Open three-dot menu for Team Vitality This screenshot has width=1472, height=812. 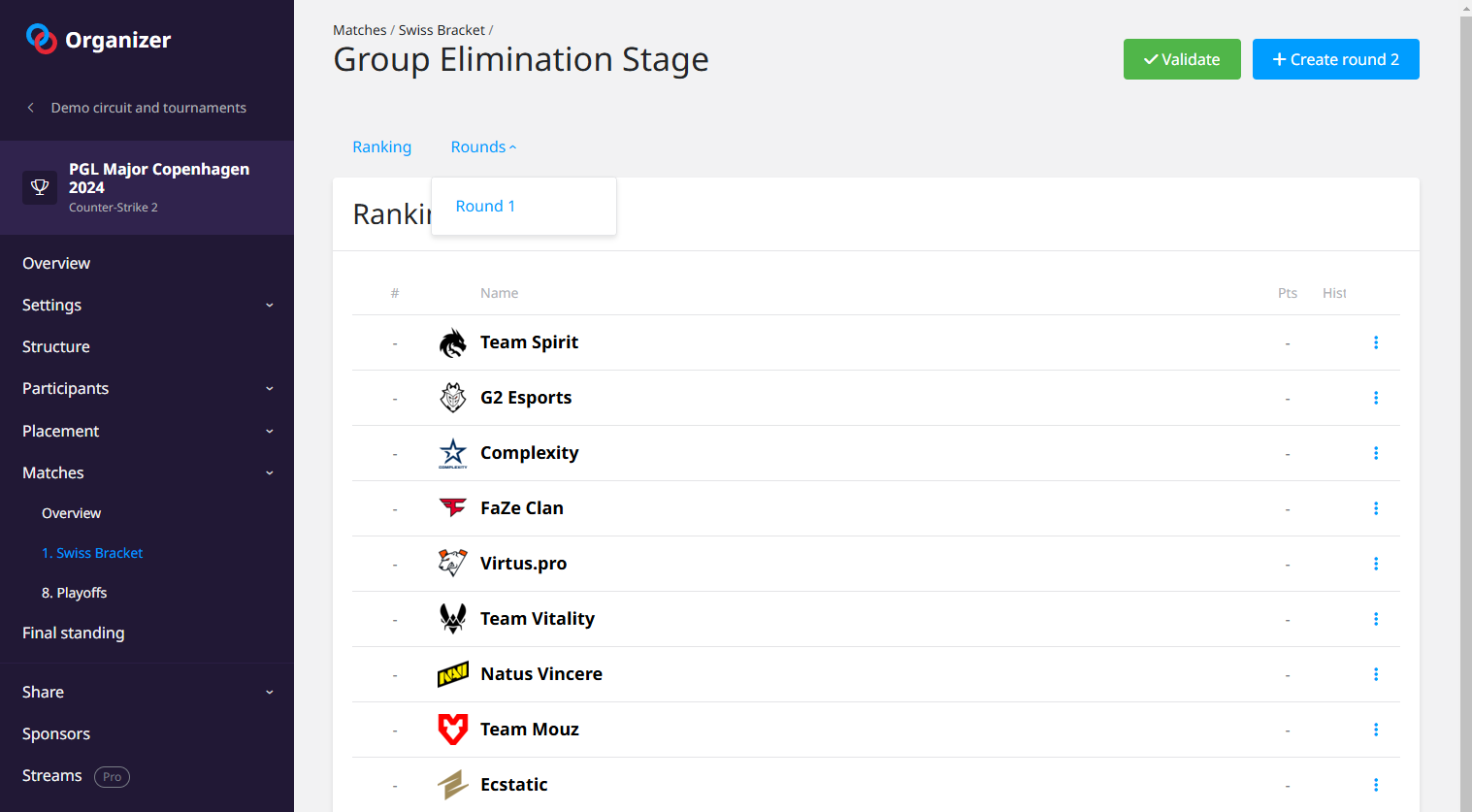[x=1375, y=619]
